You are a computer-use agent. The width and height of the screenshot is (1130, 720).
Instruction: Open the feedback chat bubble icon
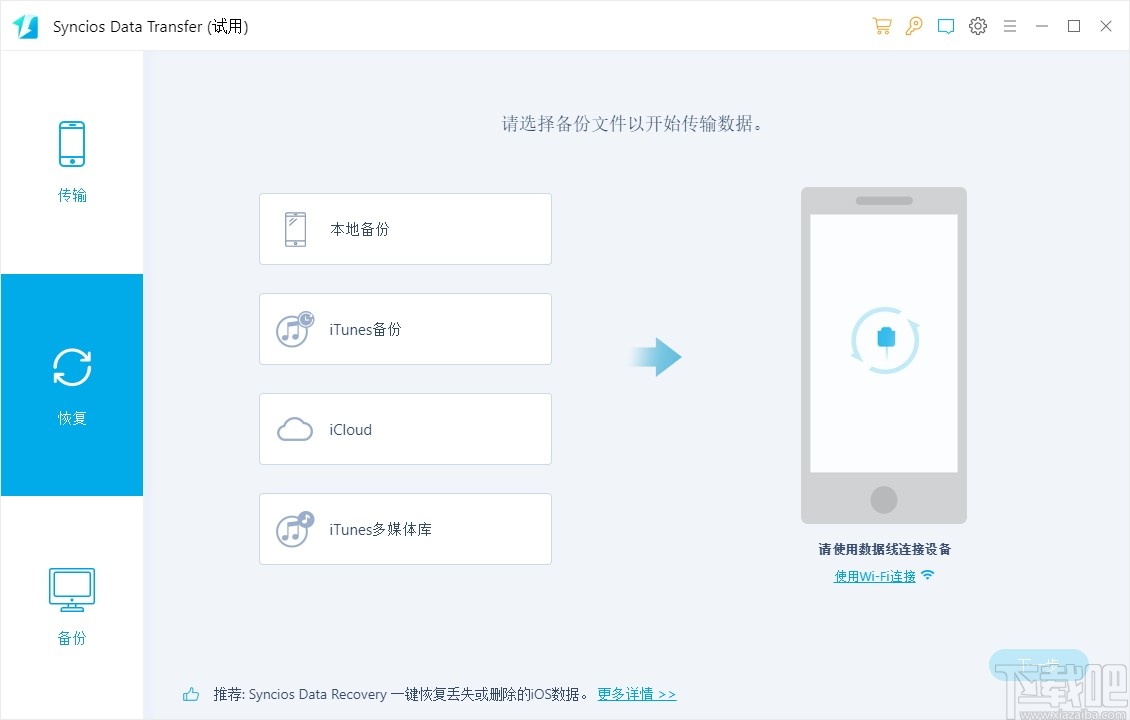(946, 25)
